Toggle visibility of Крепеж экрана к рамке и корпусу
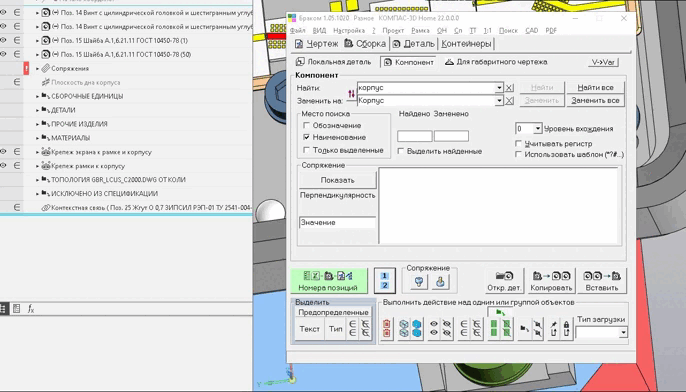The width and height of the screenshot is (686, 392). coord(4,152)
